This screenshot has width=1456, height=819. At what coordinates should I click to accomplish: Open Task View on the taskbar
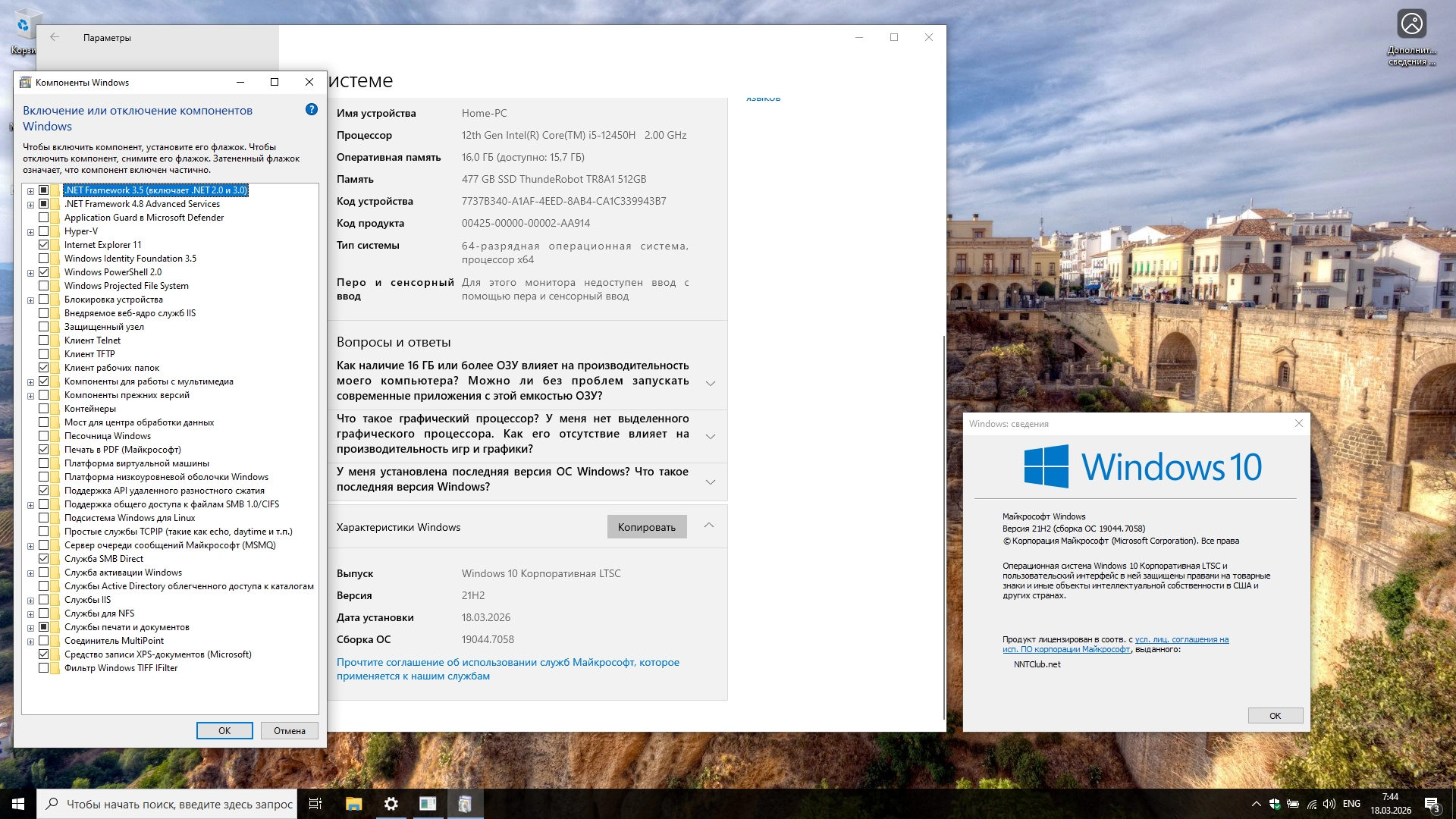pos(315,804)
